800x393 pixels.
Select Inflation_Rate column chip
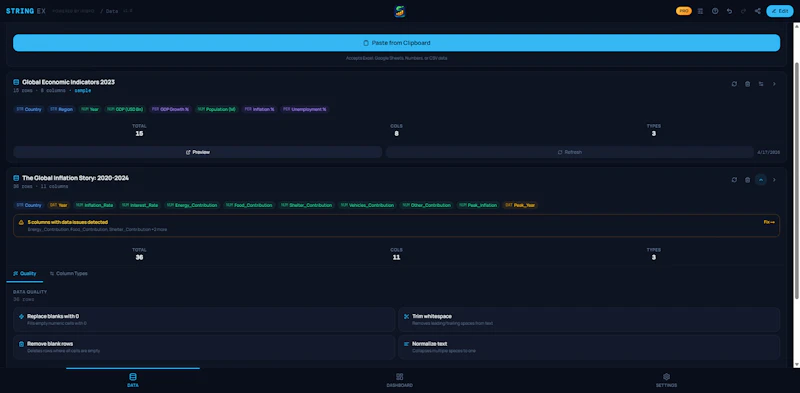click(x=94, y=205)
